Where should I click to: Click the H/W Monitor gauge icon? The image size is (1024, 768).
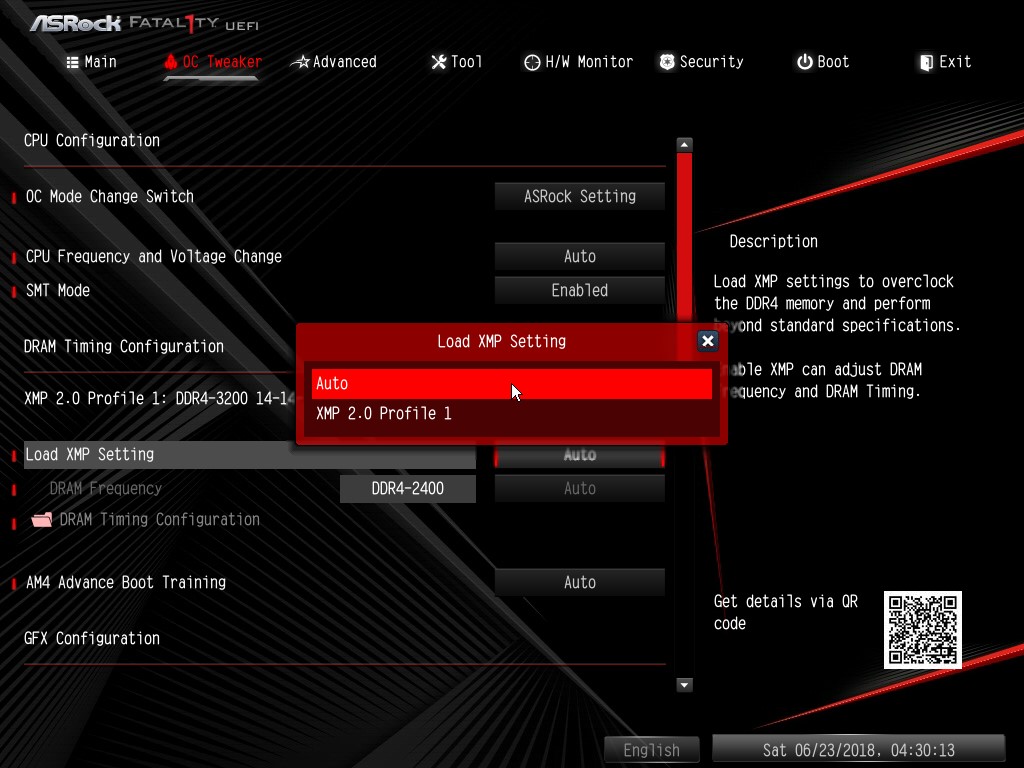click(x=532, y=62)
